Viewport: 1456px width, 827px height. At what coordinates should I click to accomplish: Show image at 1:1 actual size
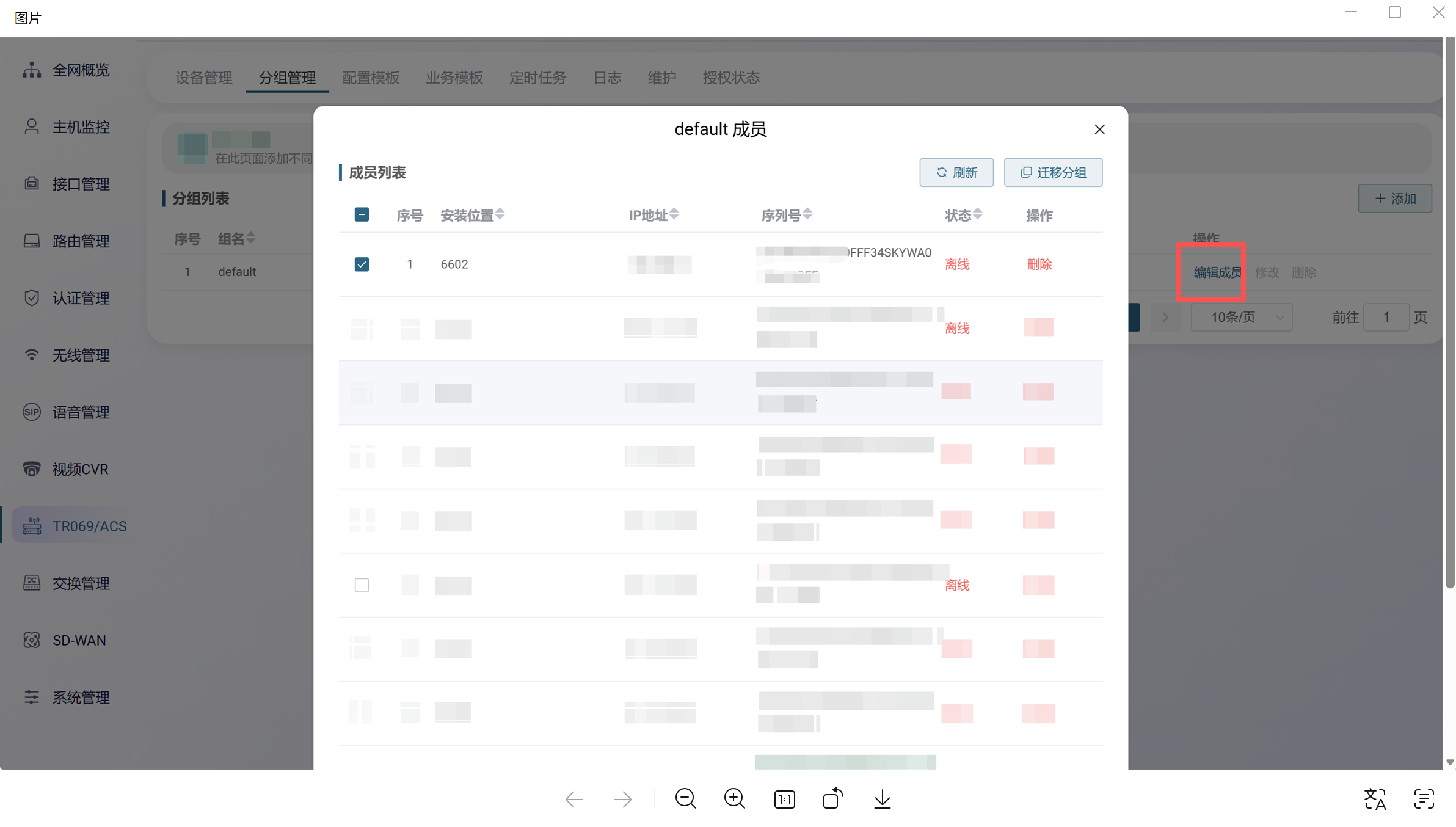784,799
